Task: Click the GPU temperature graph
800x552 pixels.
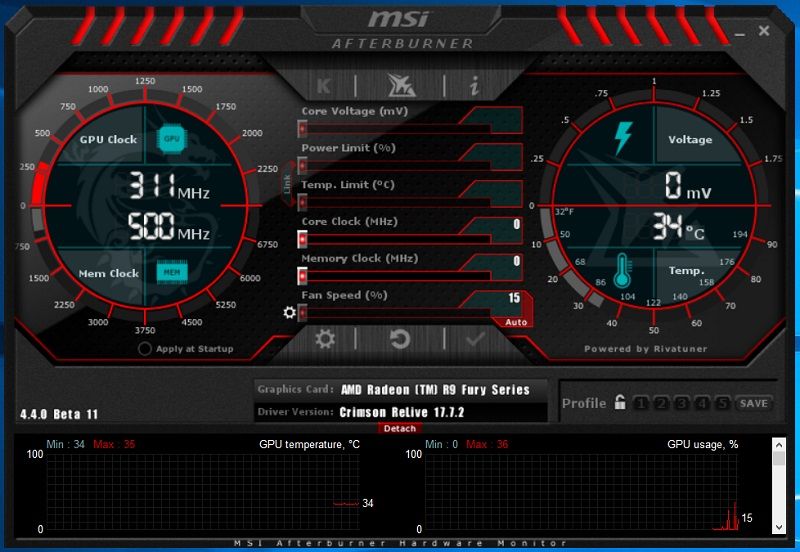Action: (x=203, y=492)
